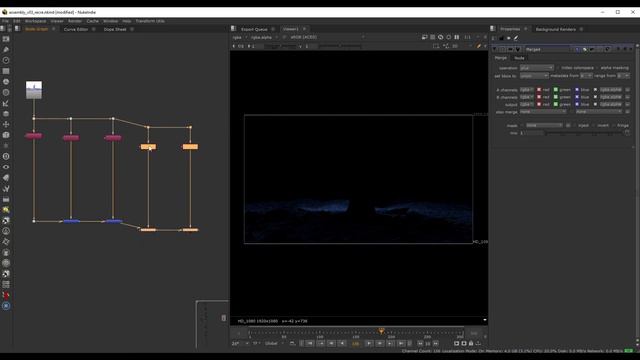Open the Render menu
This screenshot has width=640, height=360.
tap(75, 21)
